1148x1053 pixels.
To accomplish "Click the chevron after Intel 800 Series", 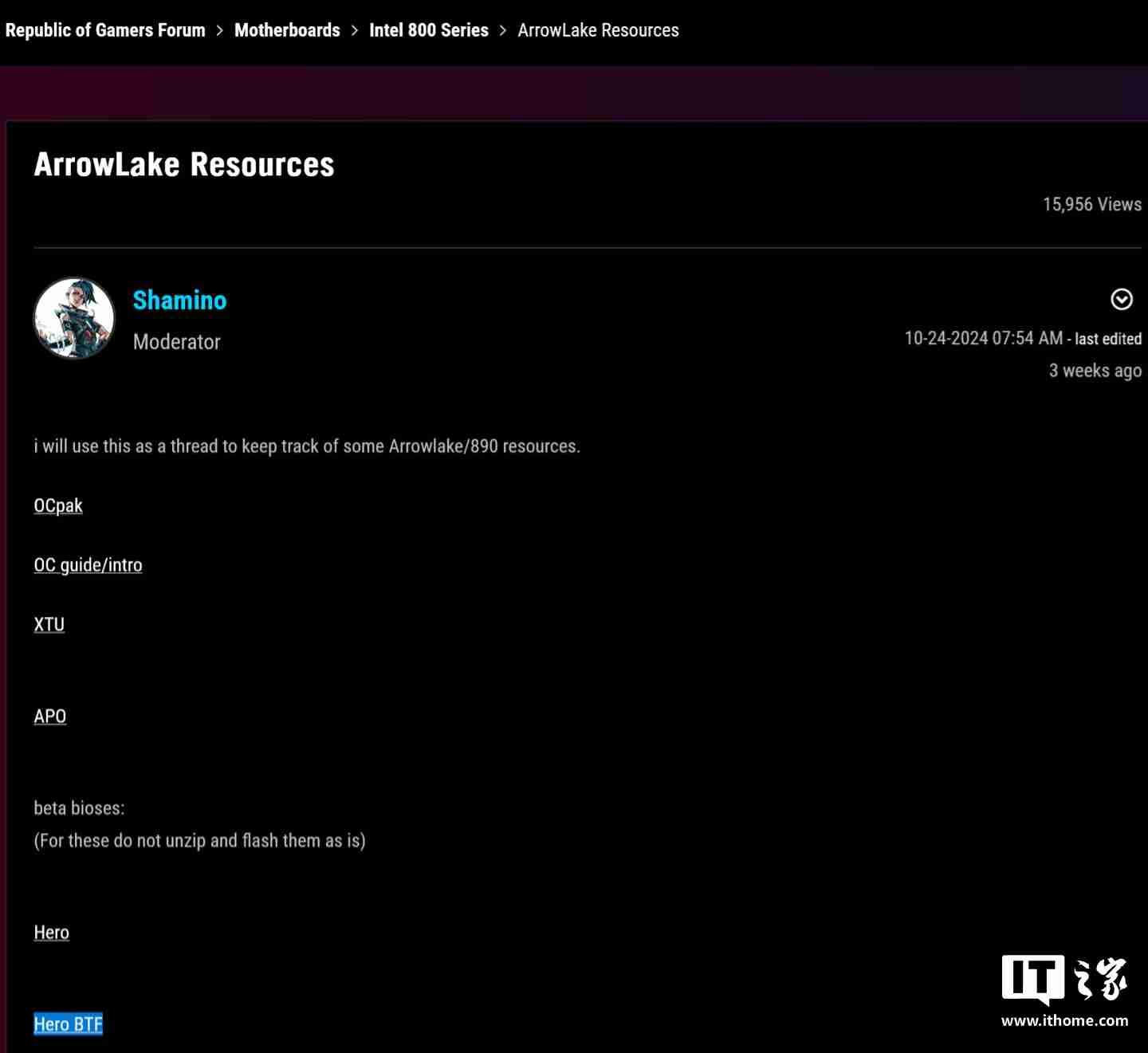I will click(x=503, y=30).
